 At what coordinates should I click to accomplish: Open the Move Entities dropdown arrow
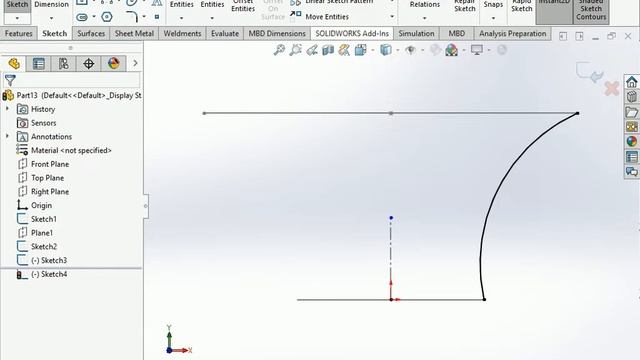click(x=392, y=17)
